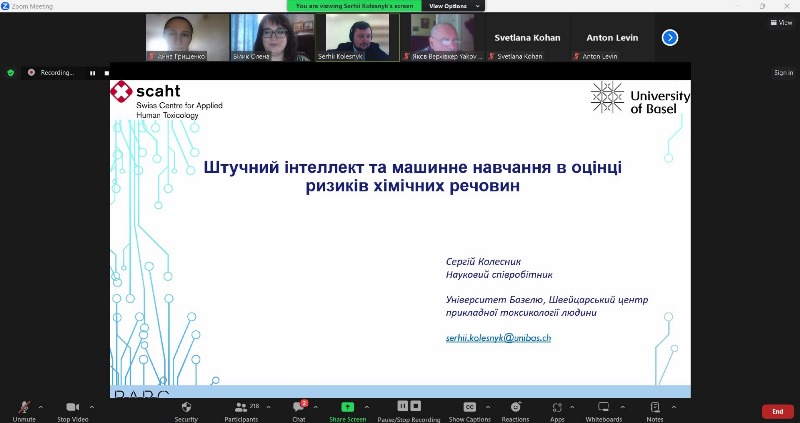Open the View Options dropdown
Screen dimensions: 800x423
coord(453,6)
